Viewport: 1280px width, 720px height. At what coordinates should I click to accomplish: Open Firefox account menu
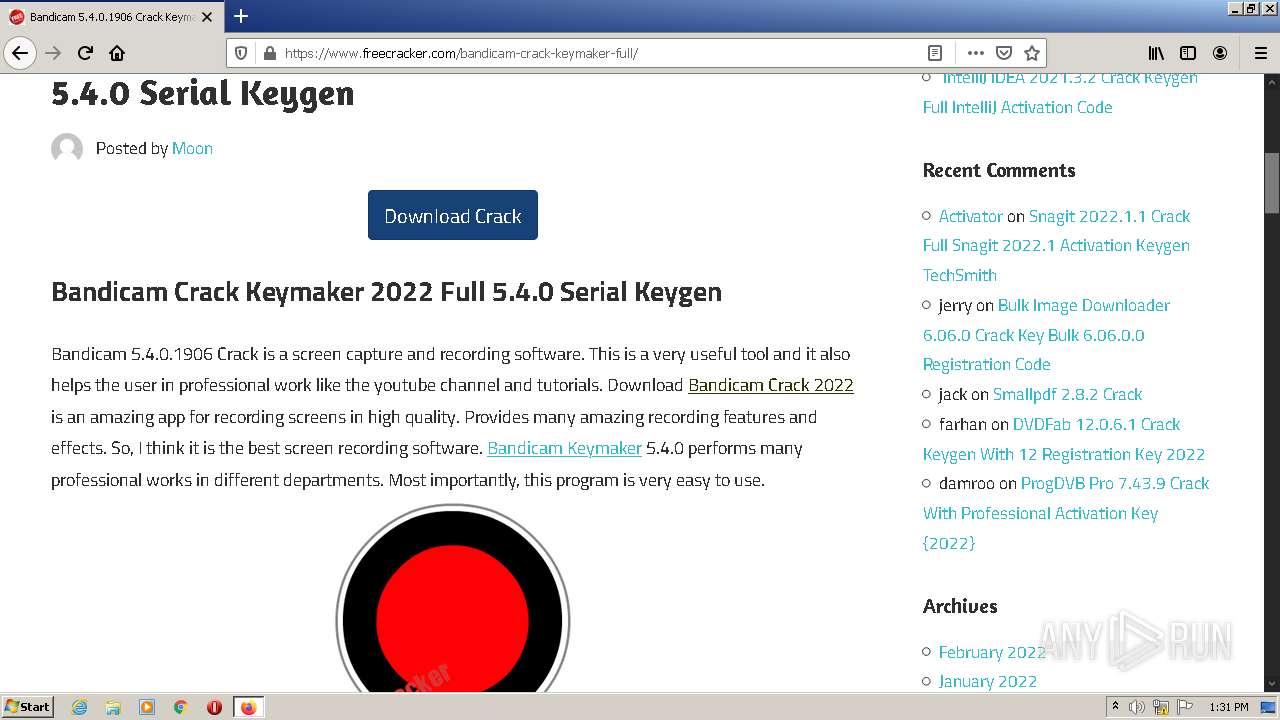1220,53
